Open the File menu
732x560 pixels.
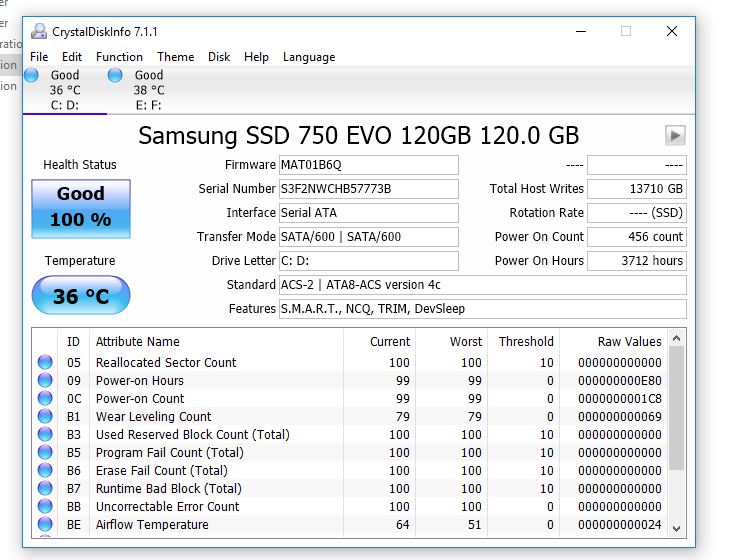39,57
